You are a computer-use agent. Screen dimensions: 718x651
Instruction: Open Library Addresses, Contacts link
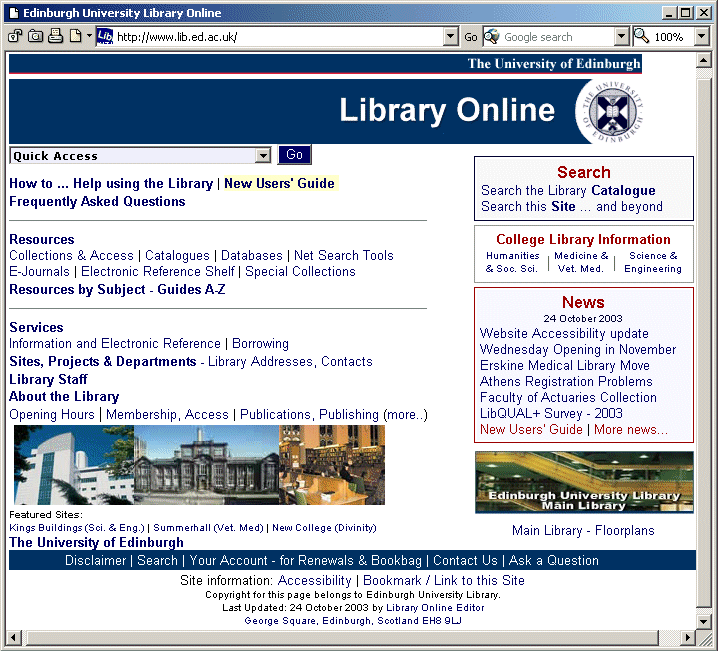[x=290, y=362]
